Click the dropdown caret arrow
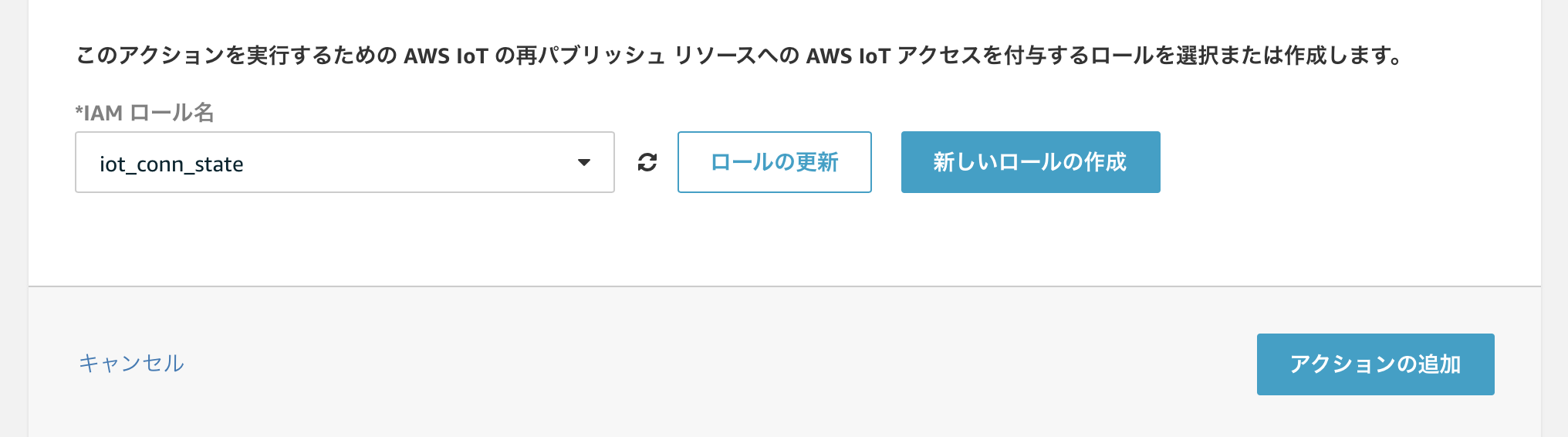The width and height of the screenshot is (1568, 437). click(x=584, y=162)
